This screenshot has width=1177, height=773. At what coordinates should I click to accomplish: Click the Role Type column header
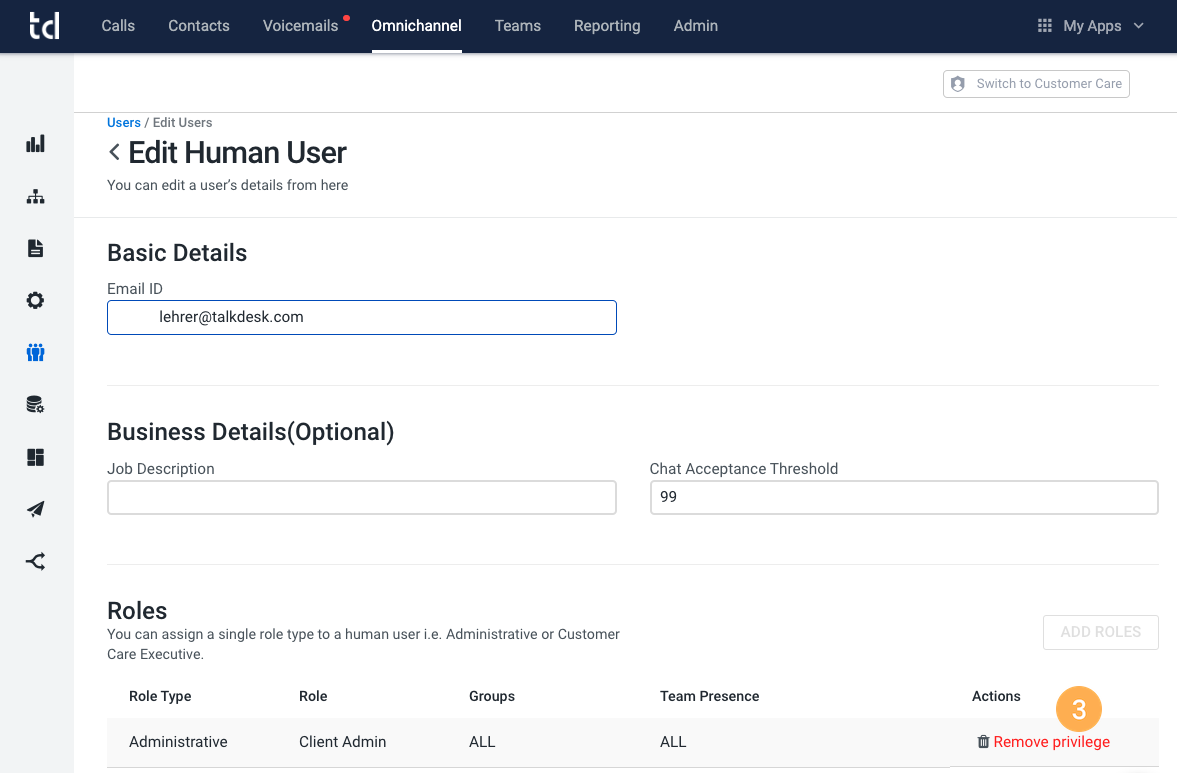point(160,696)
